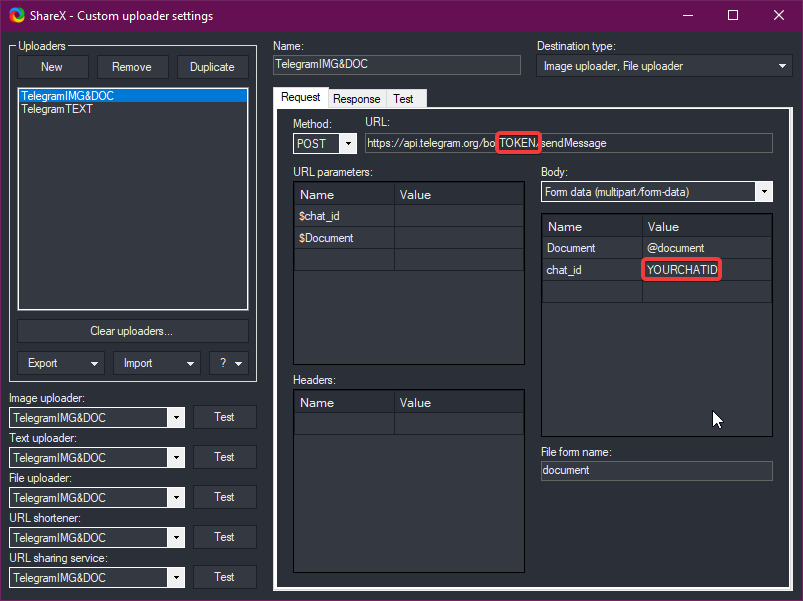Test the Text uploader

click(x=225, y=457)
